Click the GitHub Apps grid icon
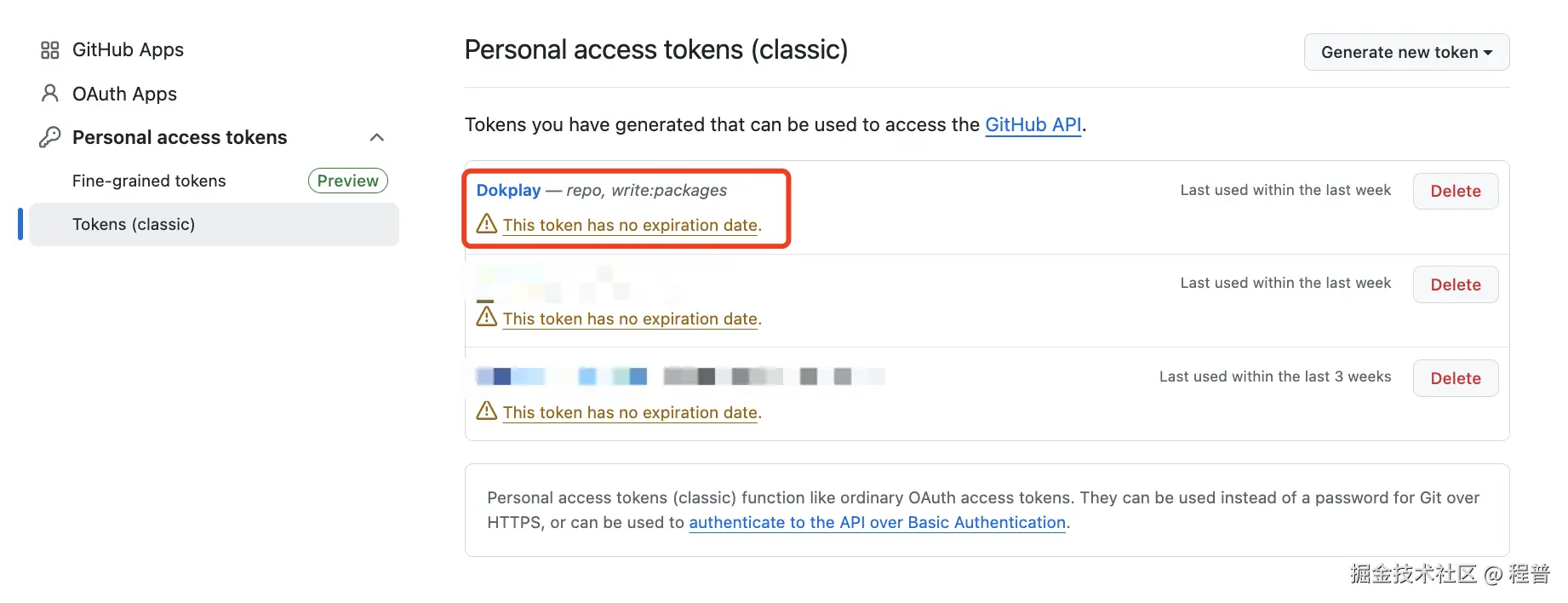This screenshot has width=1568, height=603. point(49,49)
